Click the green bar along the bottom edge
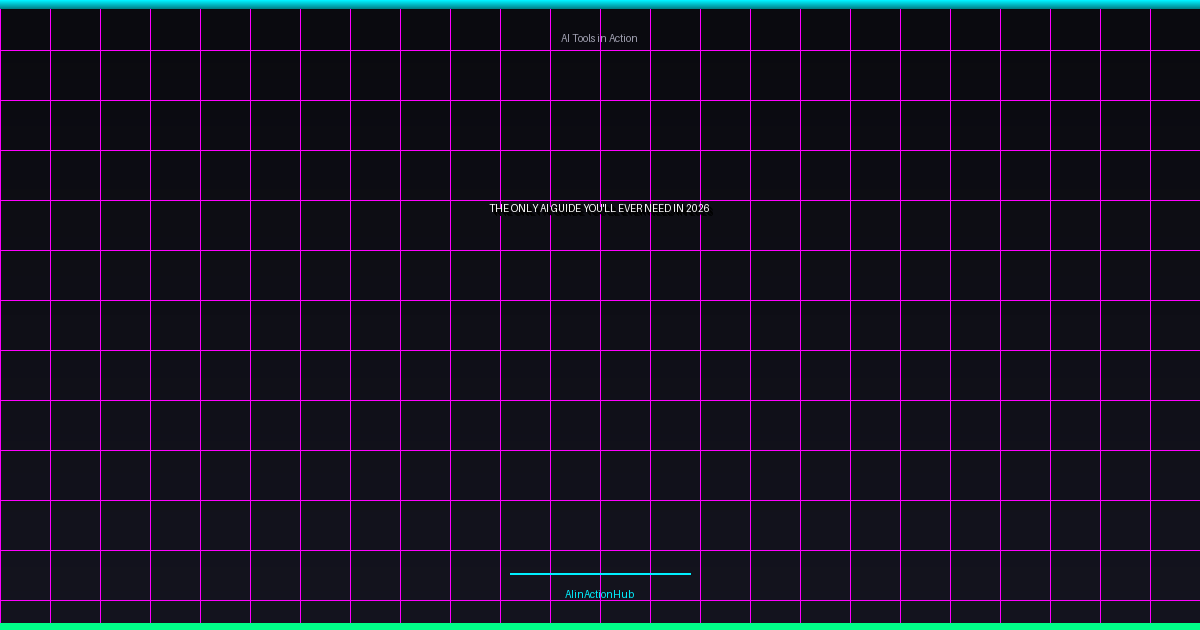Viewport: 1200px width, 630px height. tap(600, 626)
